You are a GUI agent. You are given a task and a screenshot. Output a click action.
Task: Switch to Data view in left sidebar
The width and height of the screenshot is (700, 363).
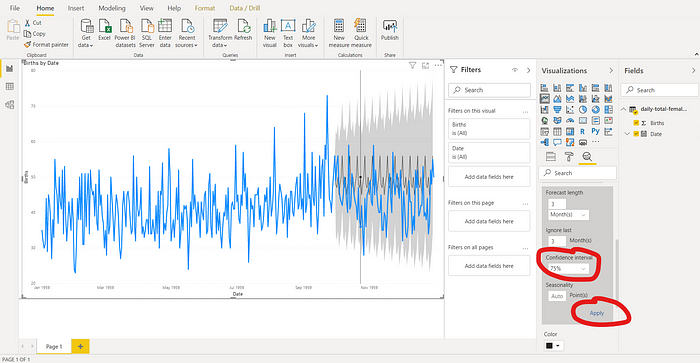pyautogui.click(x=9, y=86)
